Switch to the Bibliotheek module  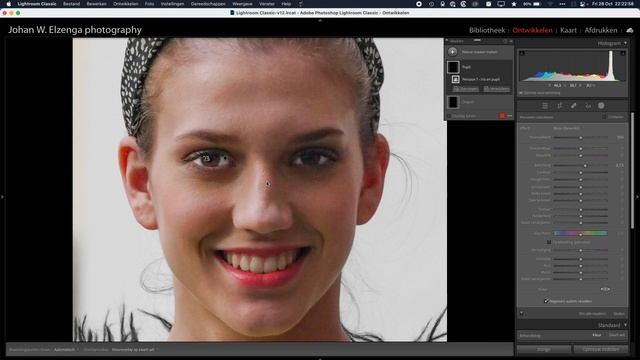pos(487,30)
